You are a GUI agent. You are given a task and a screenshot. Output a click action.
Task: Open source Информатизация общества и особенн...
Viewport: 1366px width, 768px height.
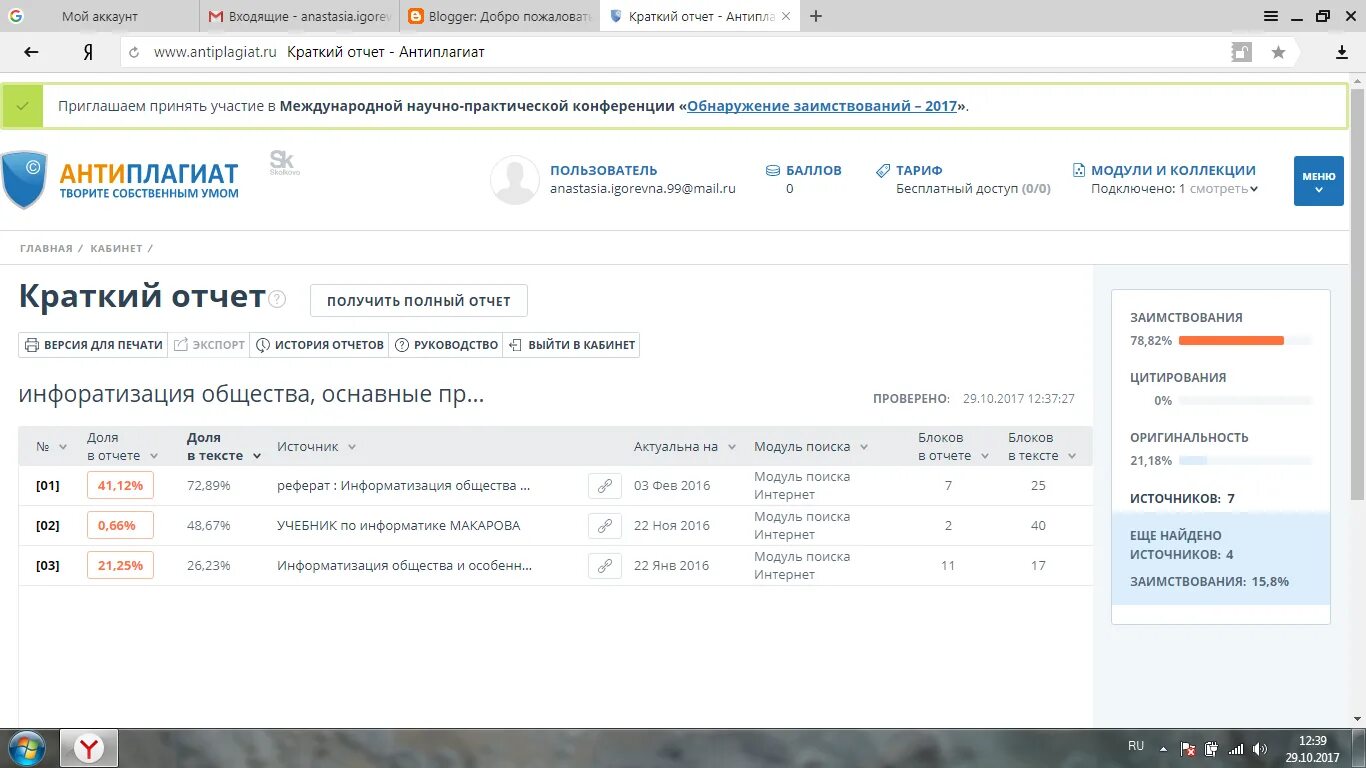[404, 565]
